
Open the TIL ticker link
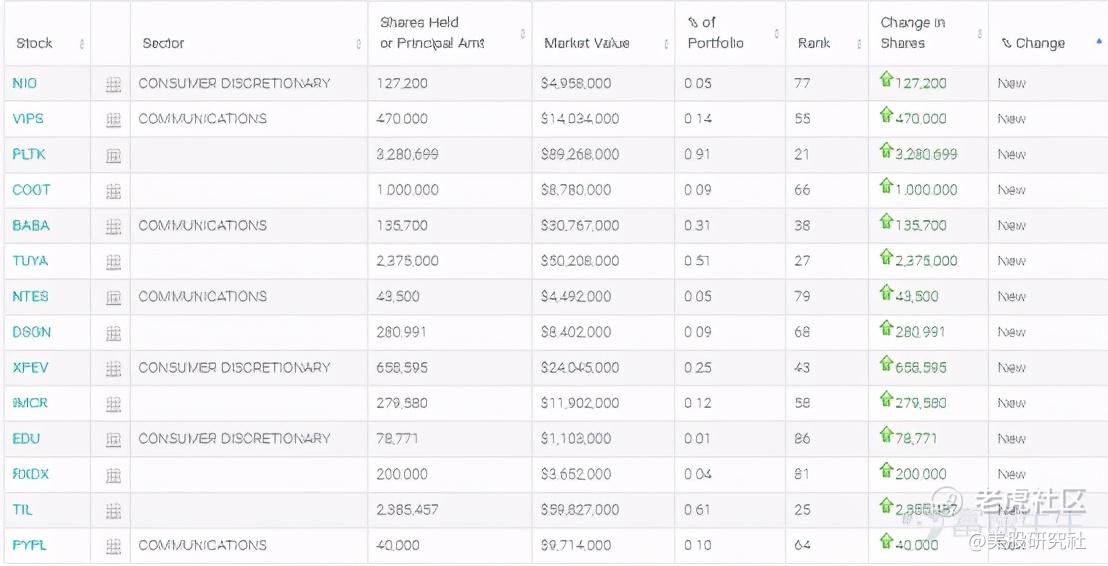click(22, 510)
